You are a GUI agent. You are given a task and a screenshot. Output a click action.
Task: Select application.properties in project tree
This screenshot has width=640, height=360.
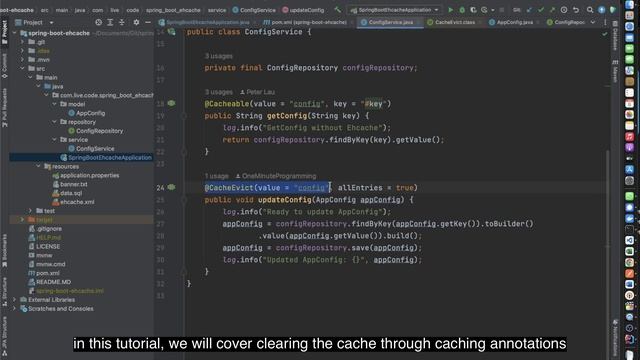coord(86,175)
